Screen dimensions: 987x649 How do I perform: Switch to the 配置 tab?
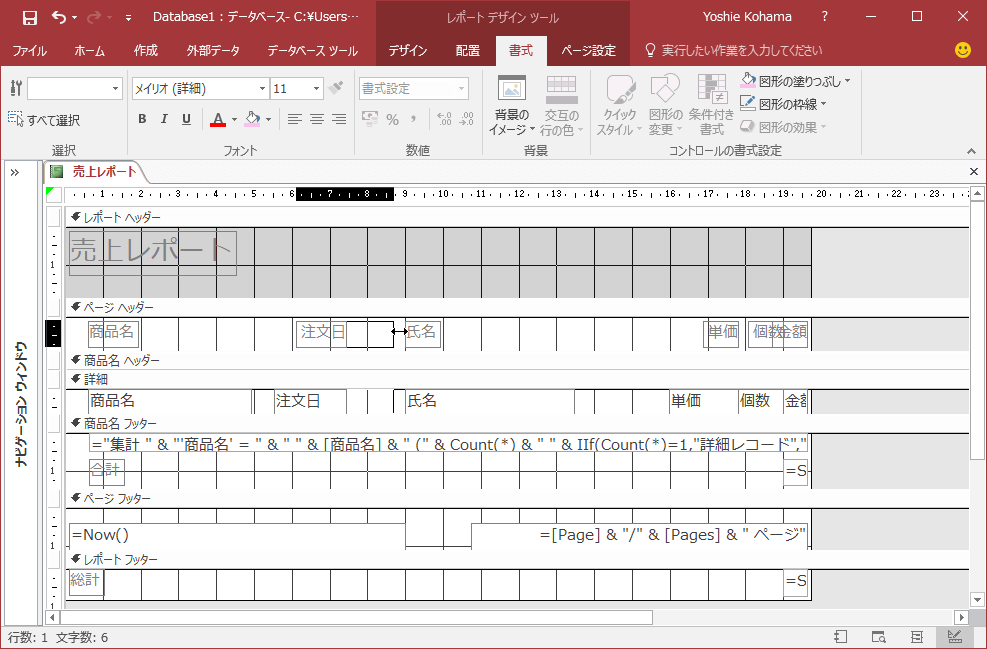click(x=468, y=51)
